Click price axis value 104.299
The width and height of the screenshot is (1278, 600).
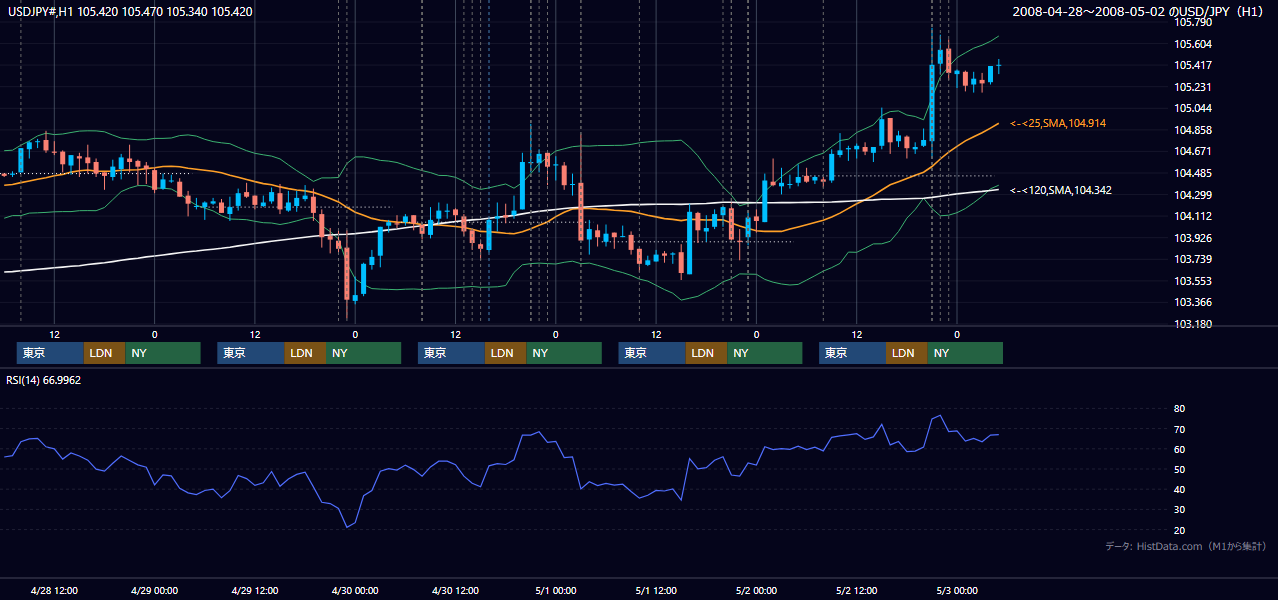tap(1193, 195)
